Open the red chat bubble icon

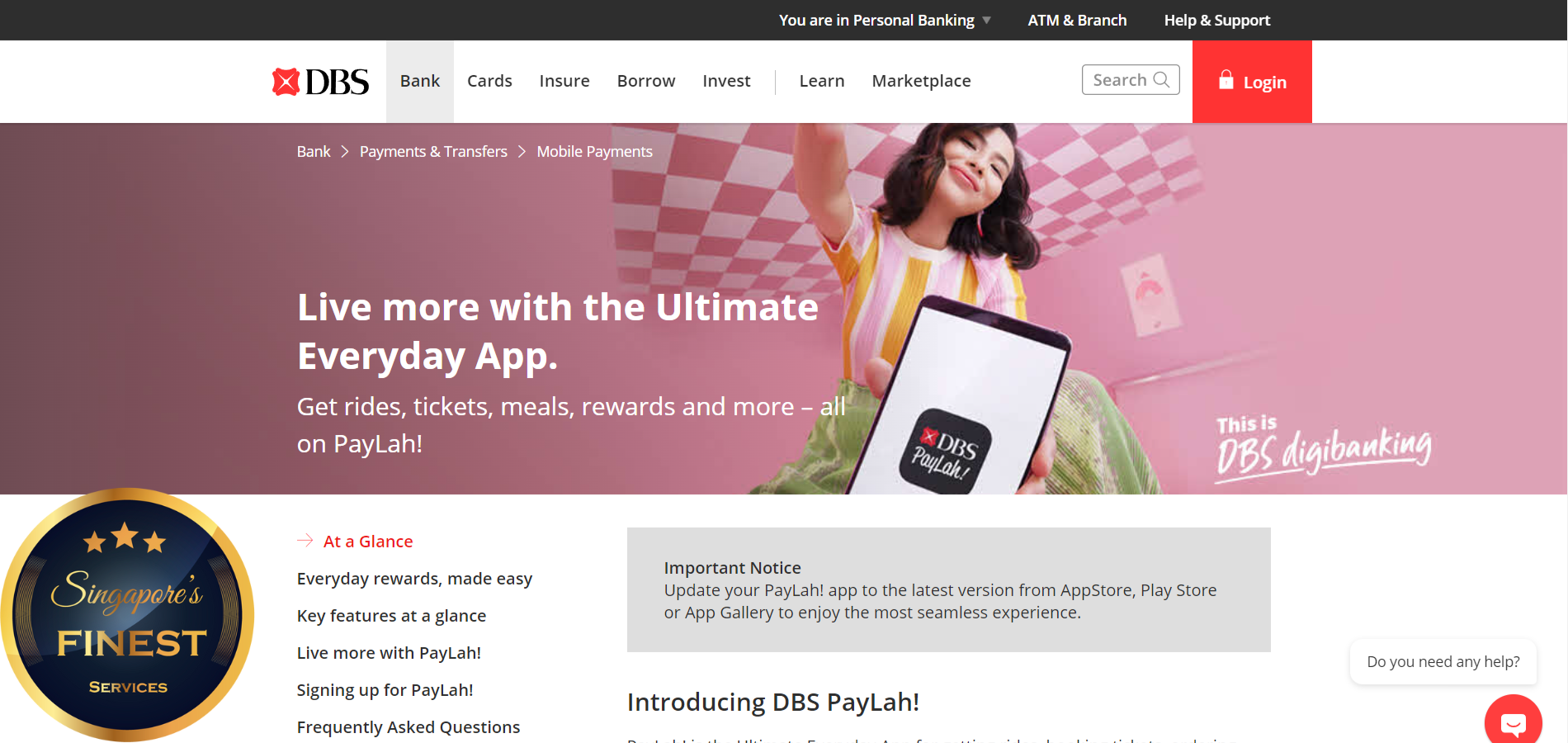(x=1513, y=723)
